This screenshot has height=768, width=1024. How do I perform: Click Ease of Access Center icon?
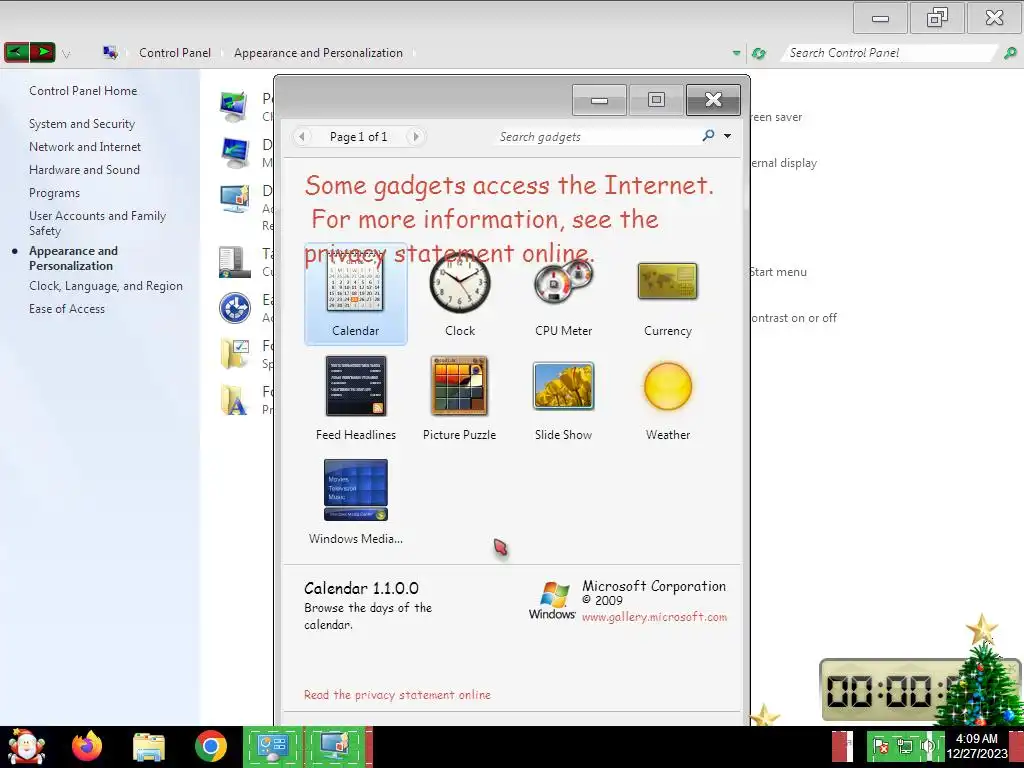tap(235, 308)
